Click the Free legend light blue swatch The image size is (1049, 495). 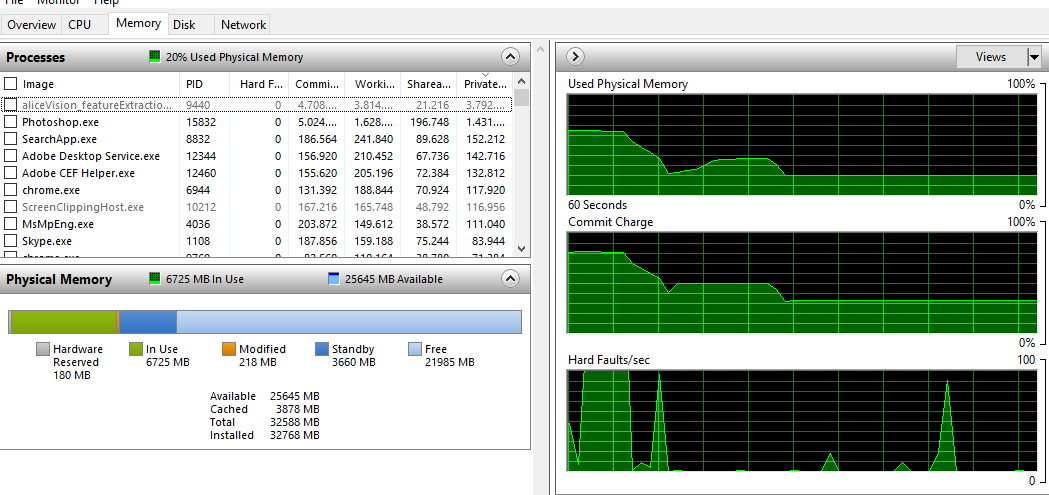point(415,349)
